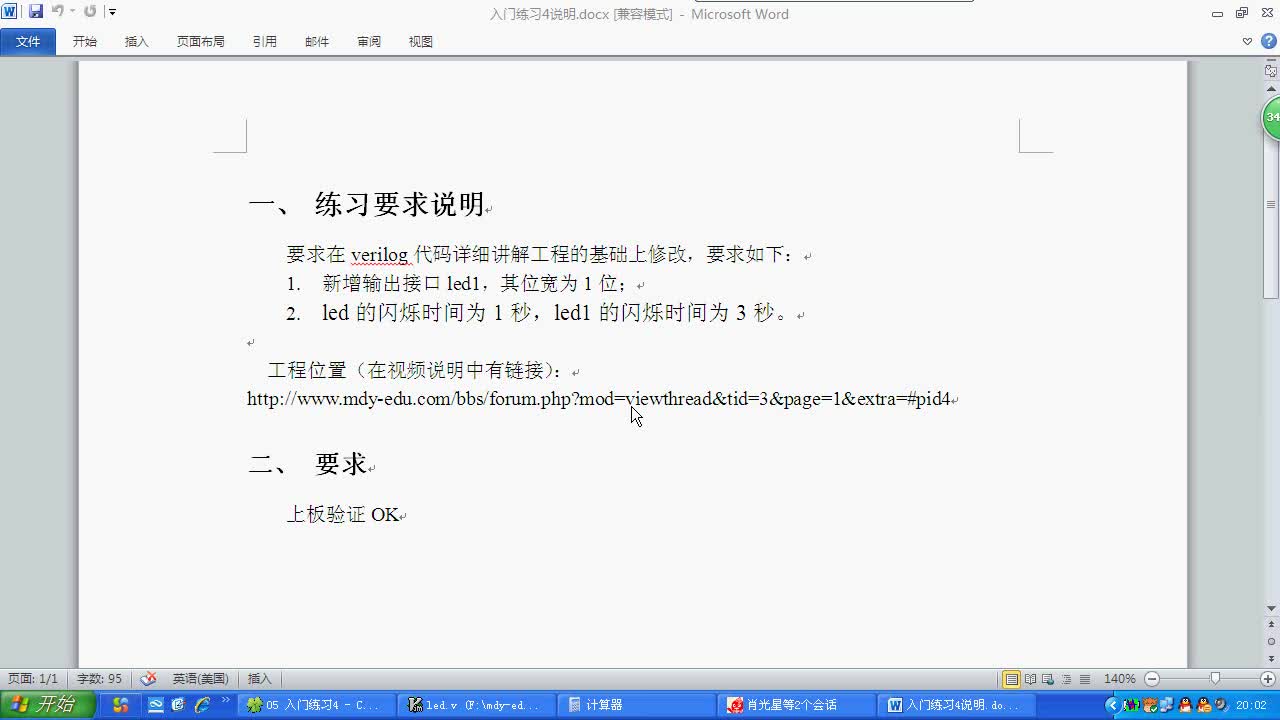
Task: Select Web Layout view button
Action: tap(1049, 679)
